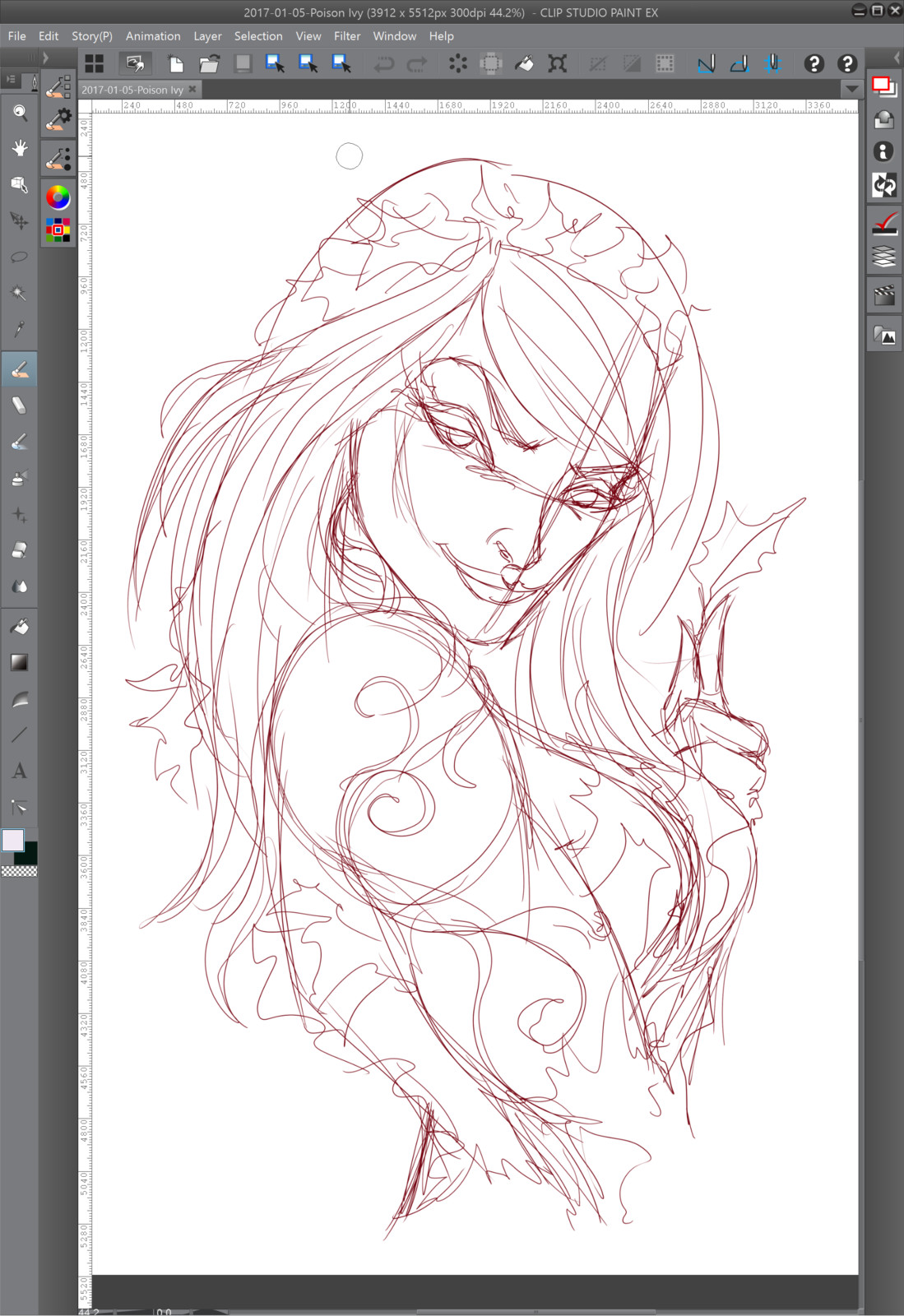Select the Gradient tool

point(20,663)
